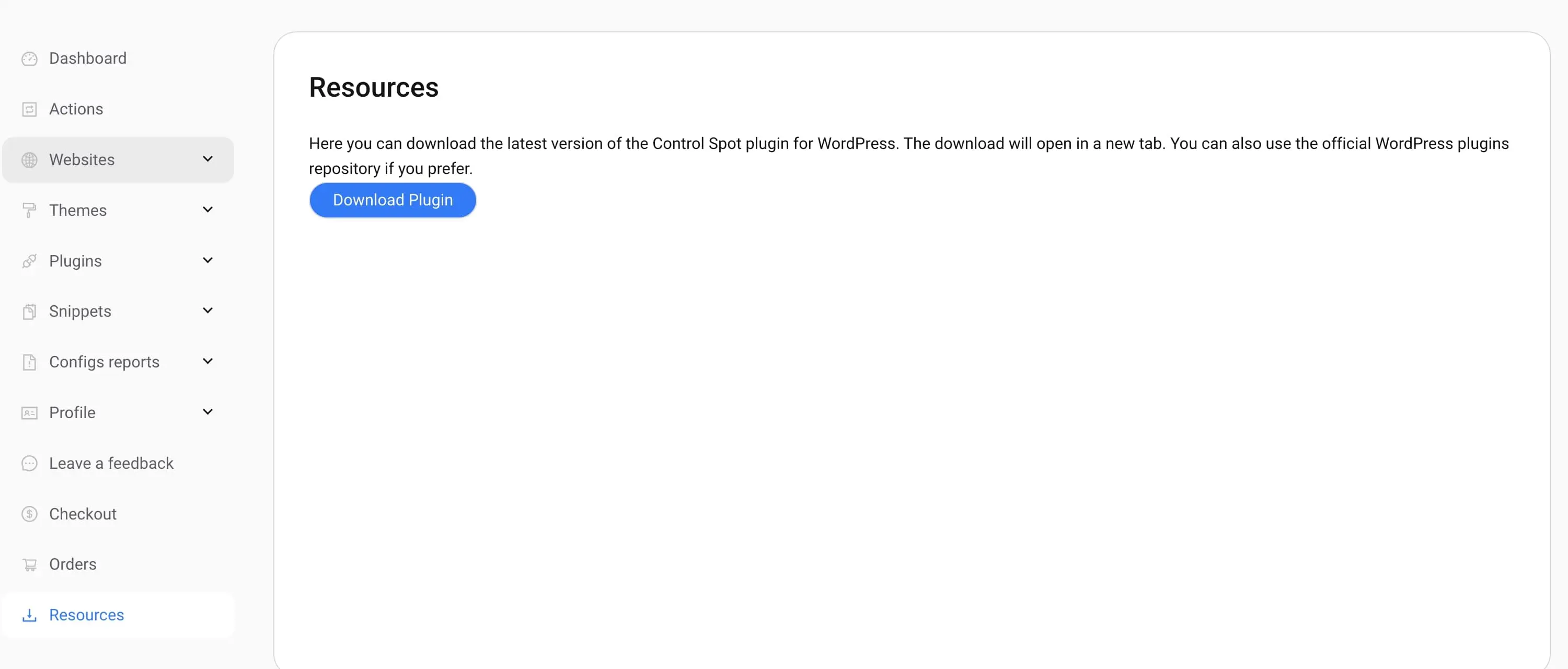Select the Resources menu item
Screen dimensions: 1568x669
point(88,615)
